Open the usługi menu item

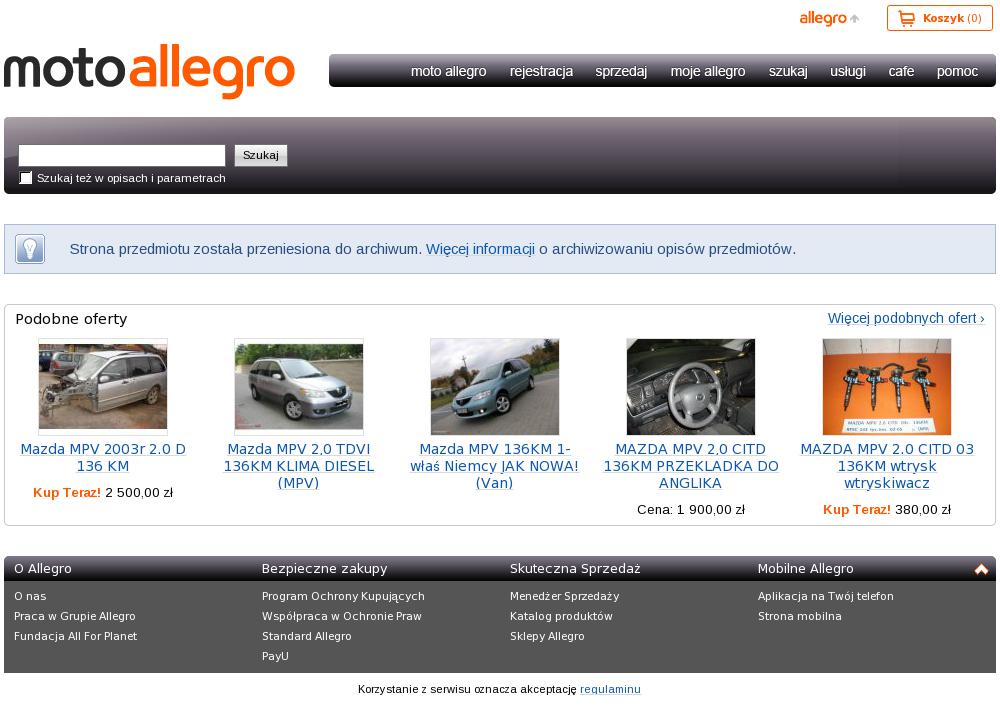point(848,71)
